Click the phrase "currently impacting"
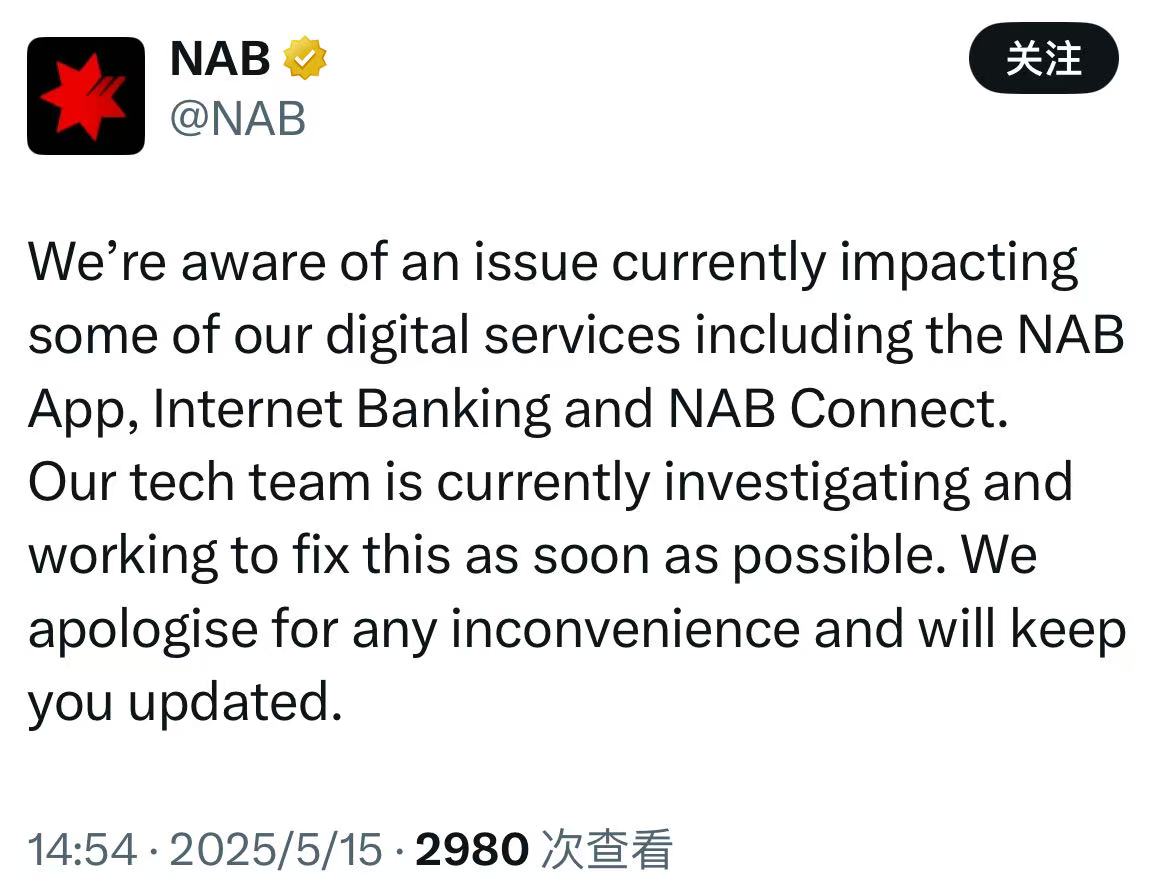 point(845,263)
